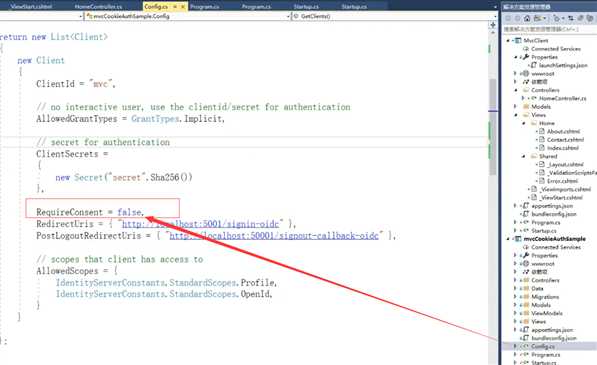Select Config.cs in Solution Explorer
Screen dimensions: 597x365
[x=543, y=346]
